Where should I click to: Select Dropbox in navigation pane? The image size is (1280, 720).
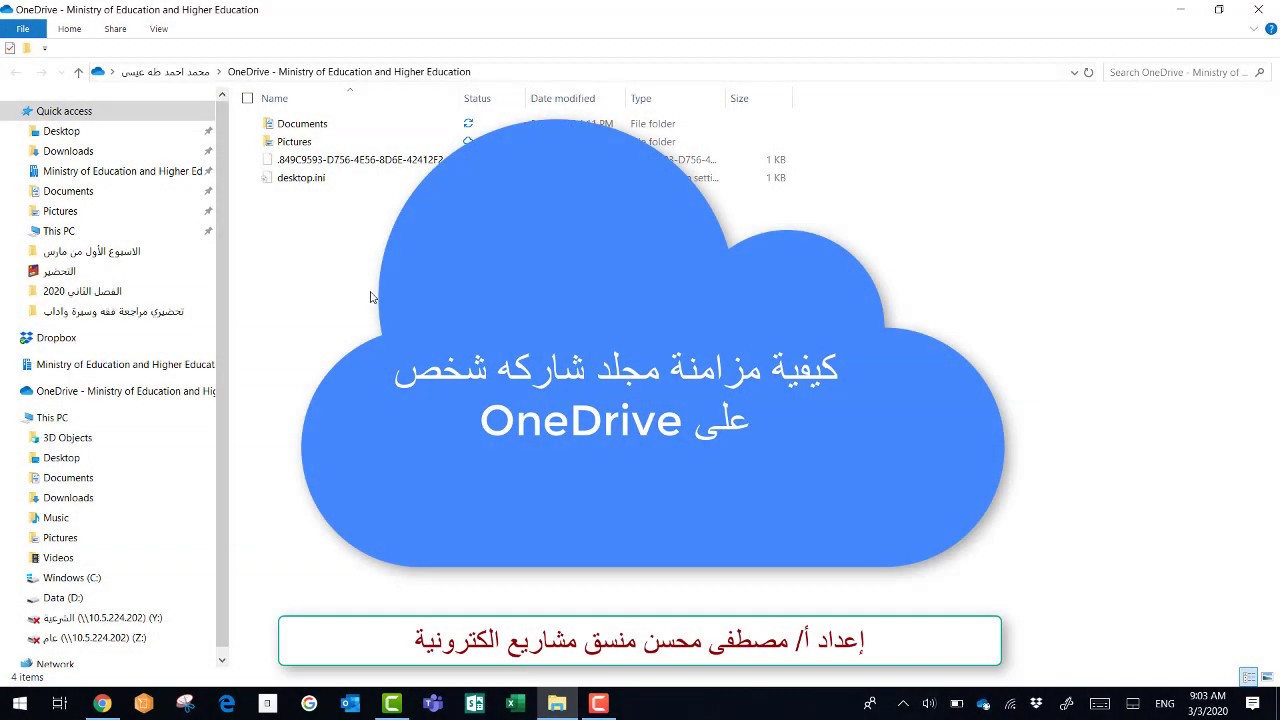56,338
